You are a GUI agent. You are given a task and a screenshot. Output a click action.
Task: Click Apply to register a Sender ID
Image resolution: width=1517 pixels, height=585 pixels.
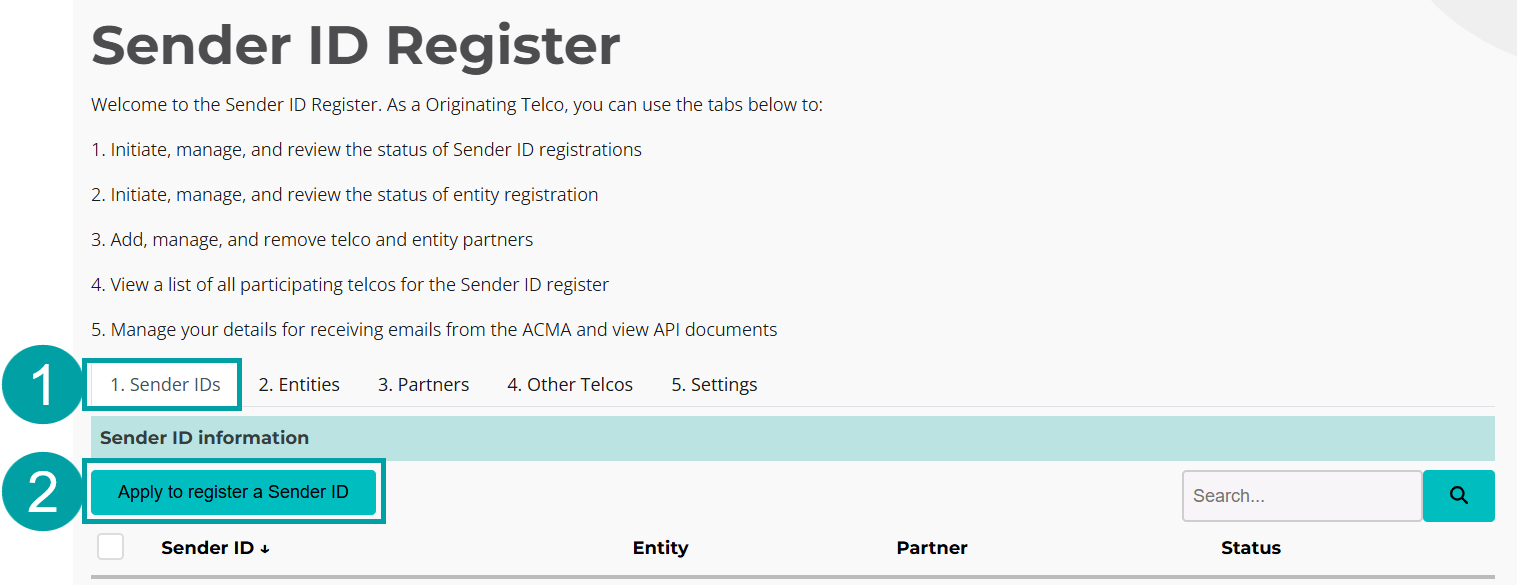233,491
